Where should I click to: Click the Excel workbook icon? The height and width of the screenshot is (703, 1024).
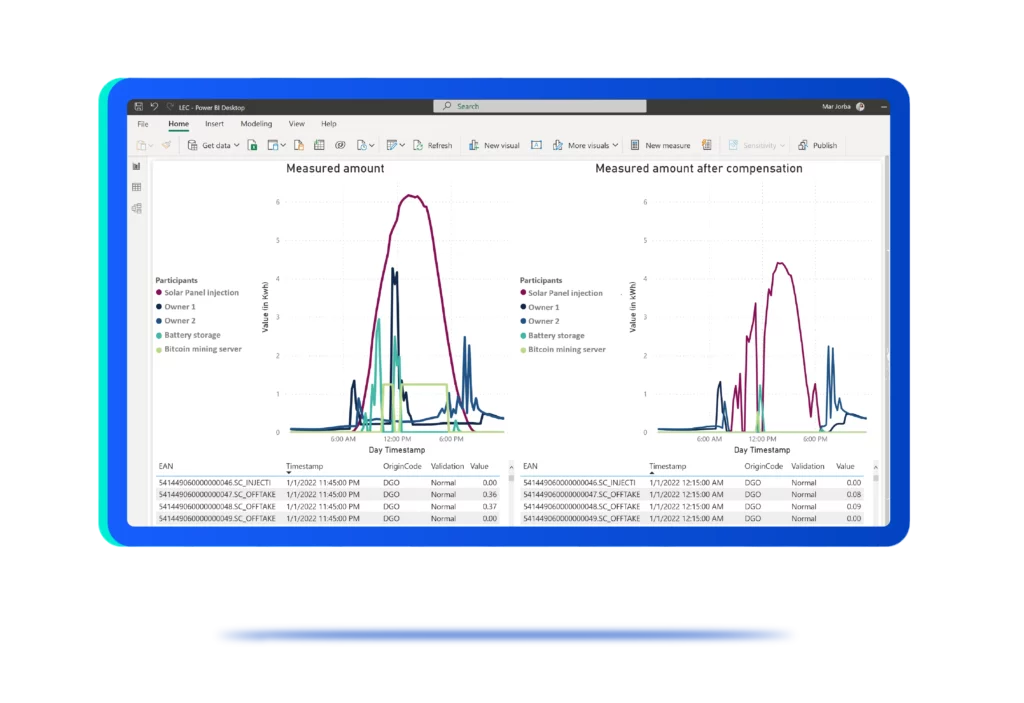tap(252, 145)
